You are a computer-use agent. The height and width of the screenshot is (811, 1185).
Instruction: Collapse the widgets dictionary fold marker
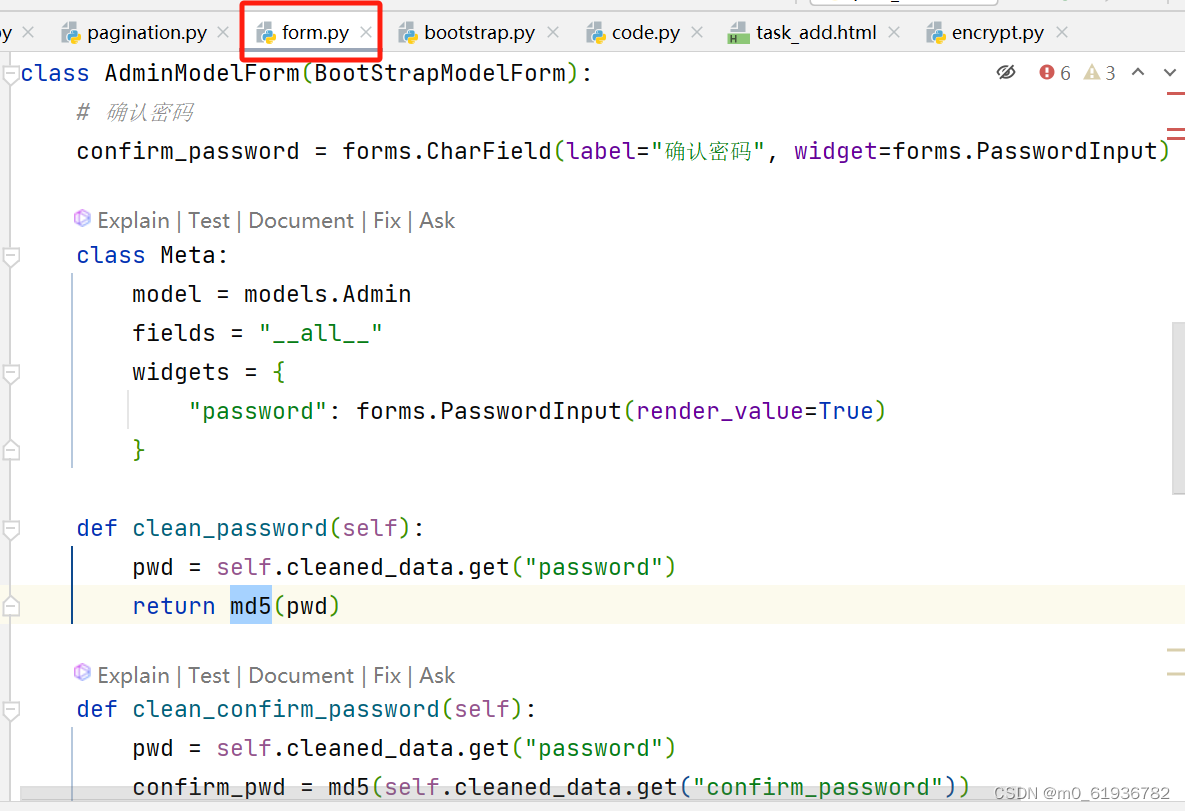[11, 371]
